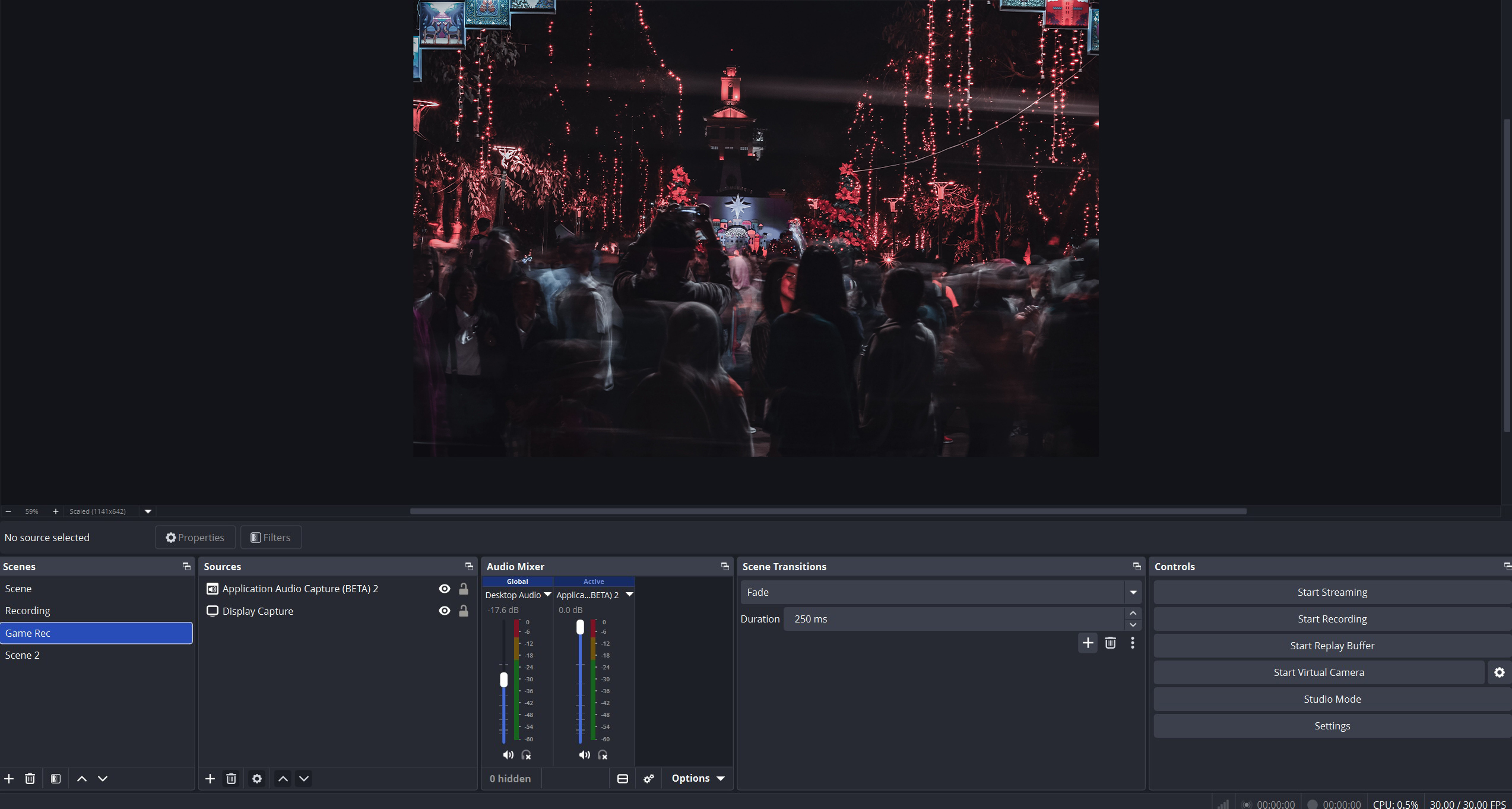Open scene filters icon in Scenes toolbar
This screenshot has height=809, width=1512.
56,779
